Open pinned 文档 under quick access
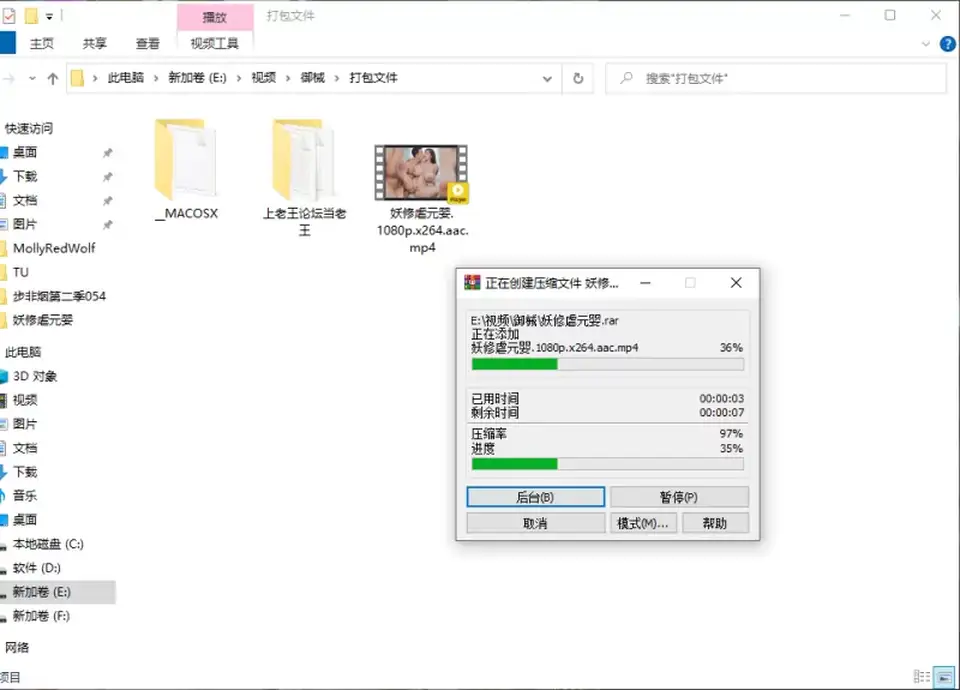This screenshot has width=960, height=690. [25, 200]
